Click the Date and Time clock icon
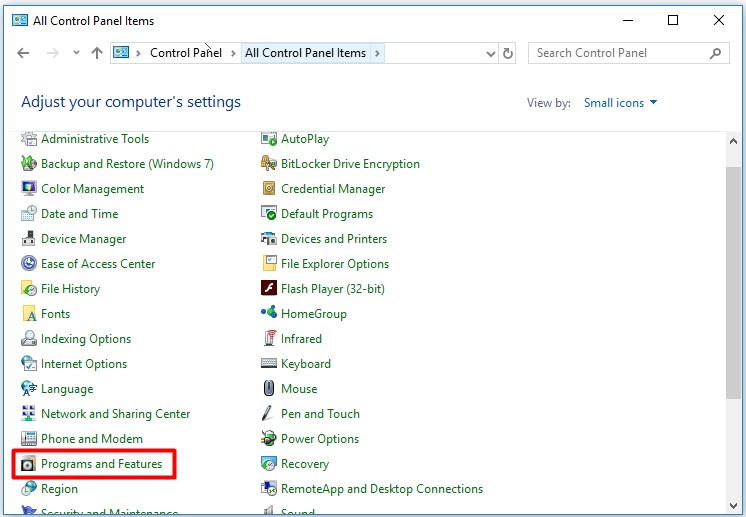 [x=29, y=214]
